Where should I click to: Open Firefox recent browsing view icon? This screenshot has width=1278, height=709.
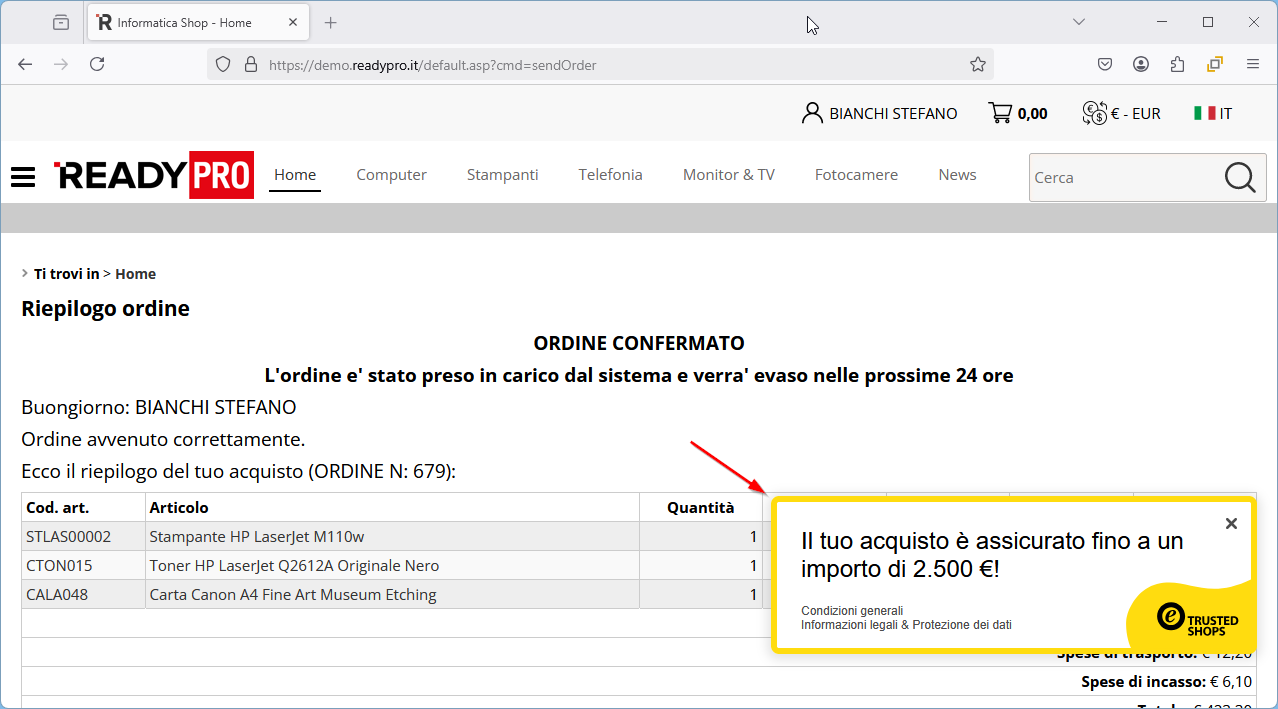(61, 22)
